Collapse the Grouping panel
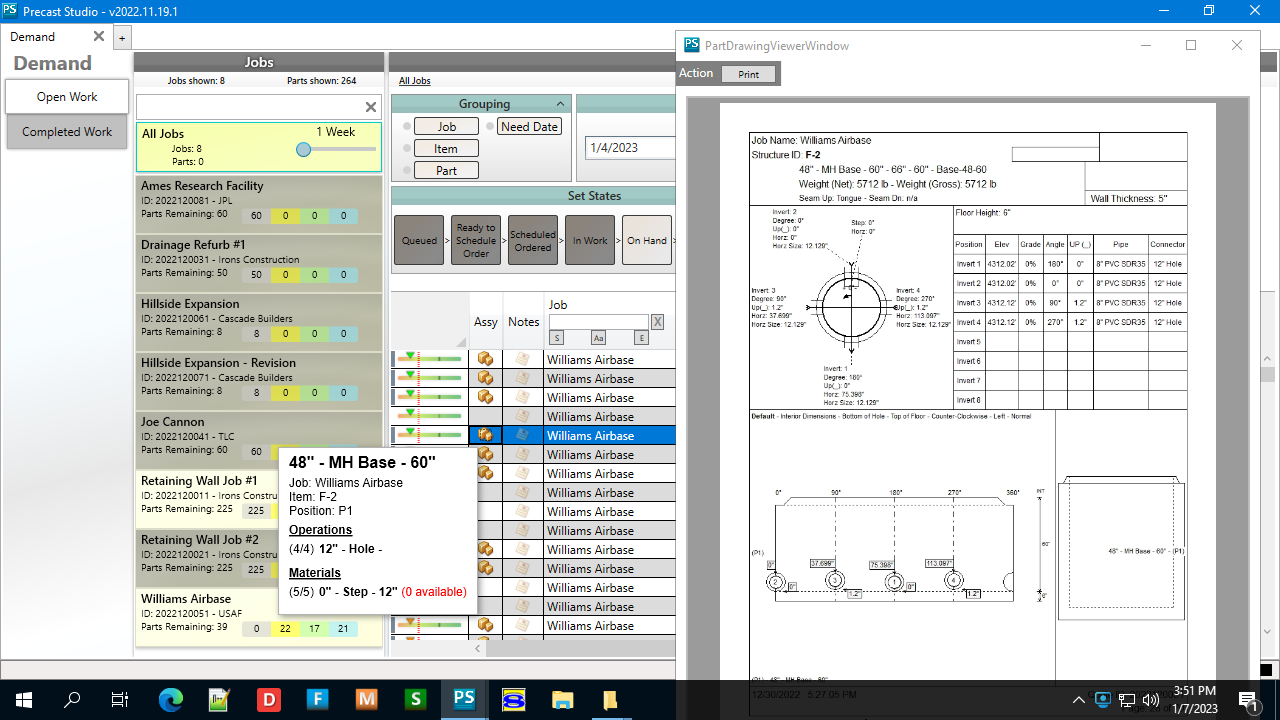 560,104
